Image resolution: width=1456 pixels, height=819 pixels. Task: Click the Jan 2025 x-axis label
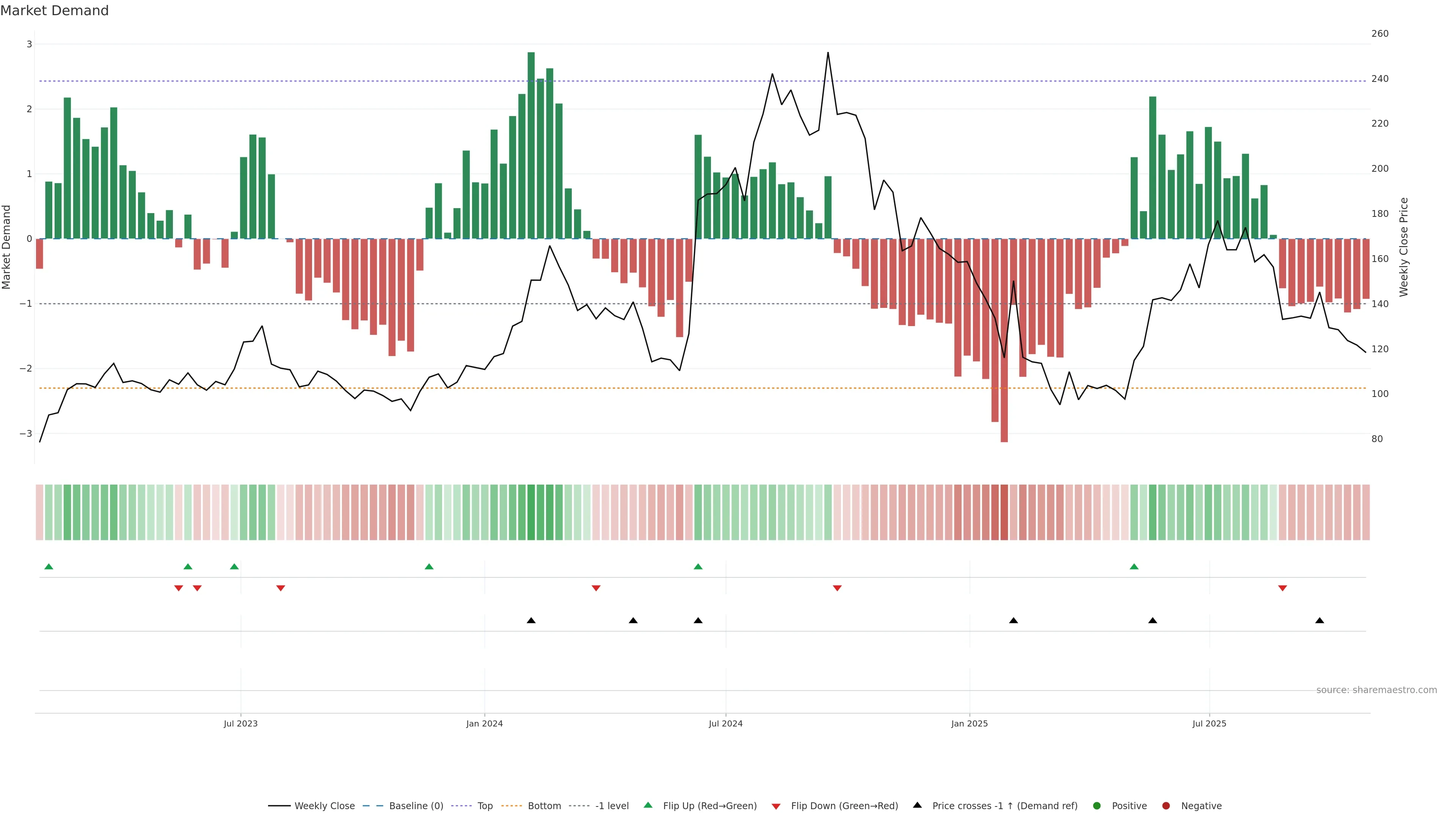[970, 724]
